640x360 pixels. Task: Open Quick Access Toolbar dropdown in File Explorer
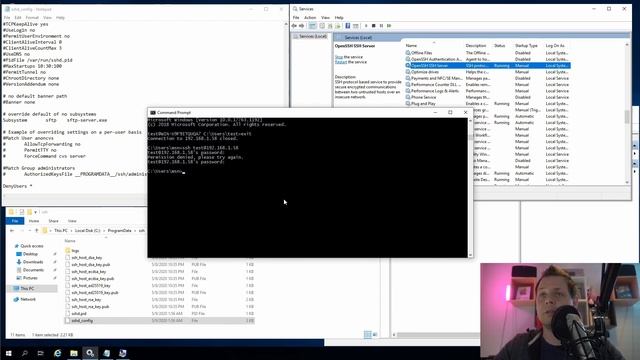(36, 212)
